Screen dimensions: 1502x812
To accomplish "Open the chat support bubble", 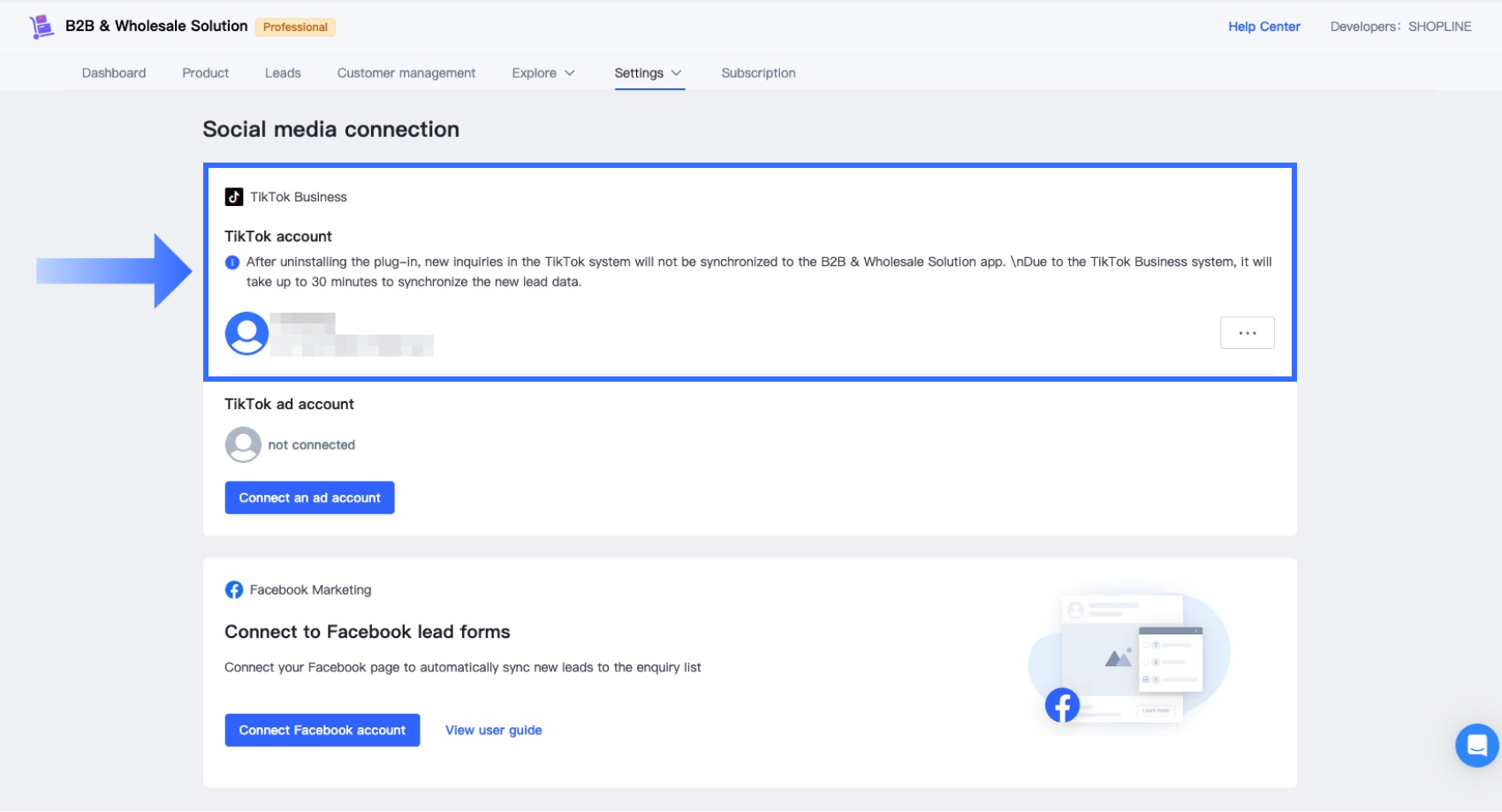I will coord(1476,746).
